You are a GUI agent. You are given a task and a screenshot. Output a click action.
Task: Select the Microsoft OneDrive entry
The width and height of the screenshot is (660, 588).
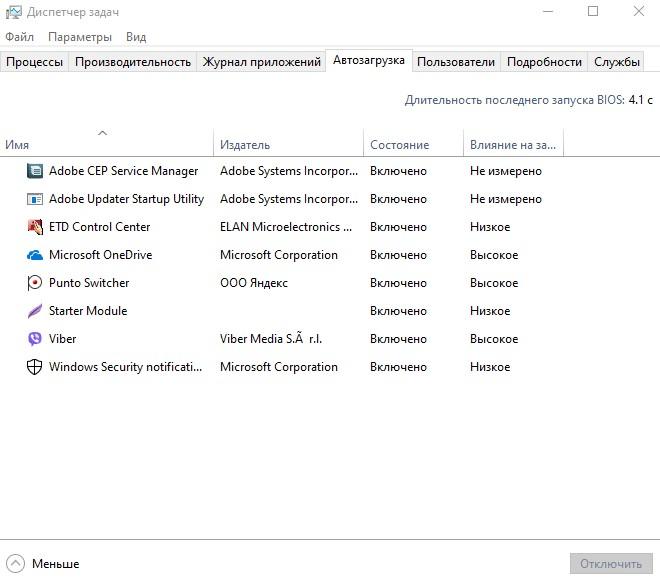[x=101, y=255]
